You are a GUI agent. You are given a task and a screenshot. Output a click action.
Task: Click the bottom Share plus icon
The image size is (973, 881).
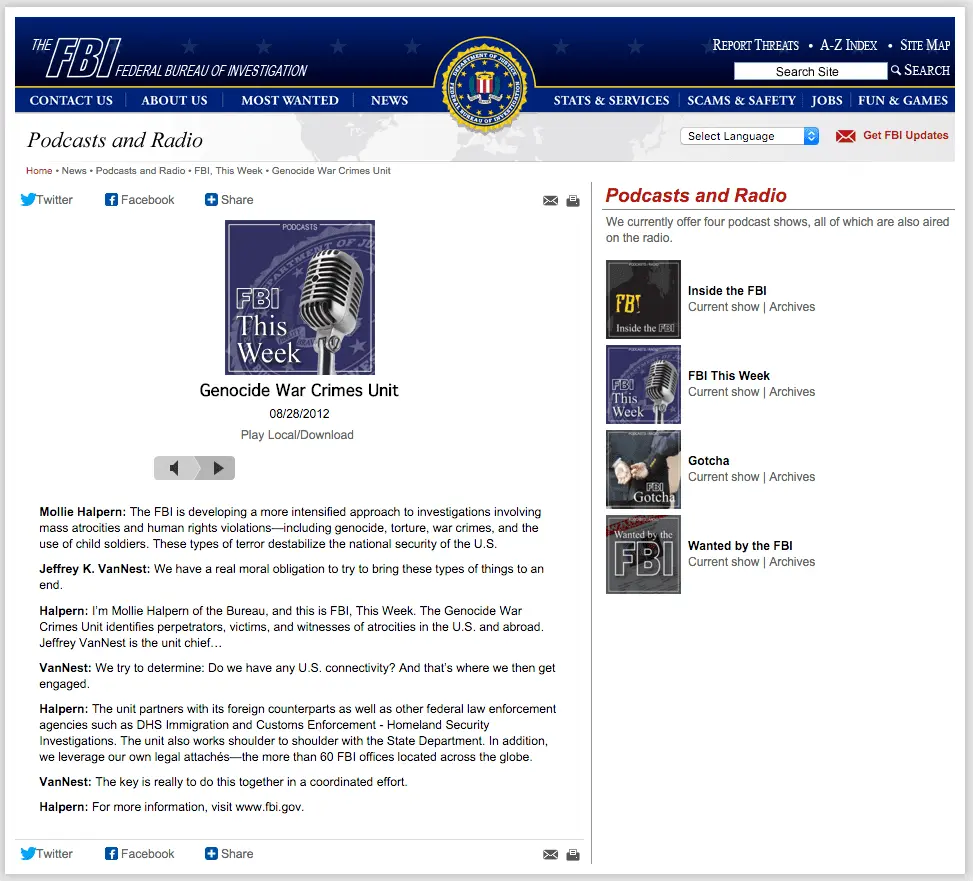[x=211, y=854]
